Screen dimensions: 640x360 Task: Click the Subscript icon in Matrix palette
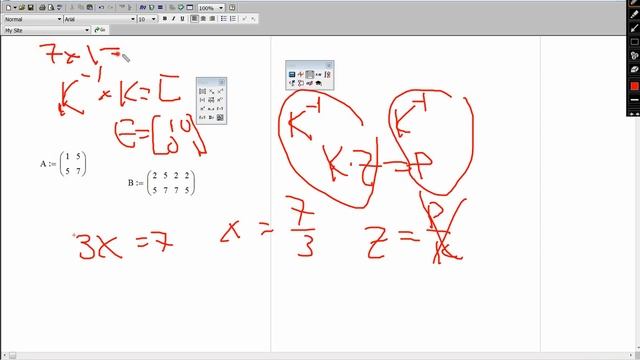[x=211, y=91]
